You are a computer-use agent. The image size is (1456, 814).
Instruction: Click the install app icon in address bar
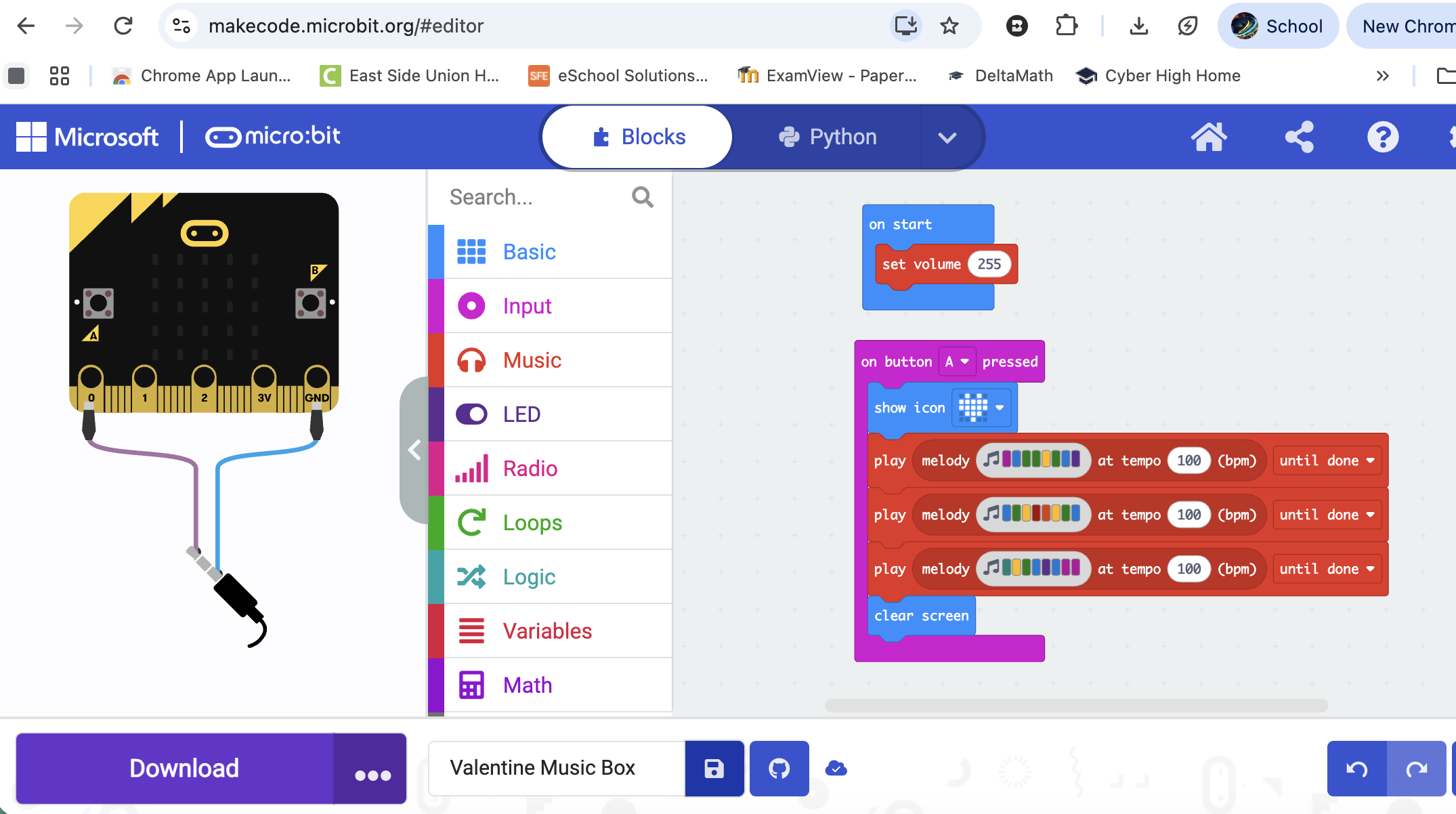(x=905, y=26)
